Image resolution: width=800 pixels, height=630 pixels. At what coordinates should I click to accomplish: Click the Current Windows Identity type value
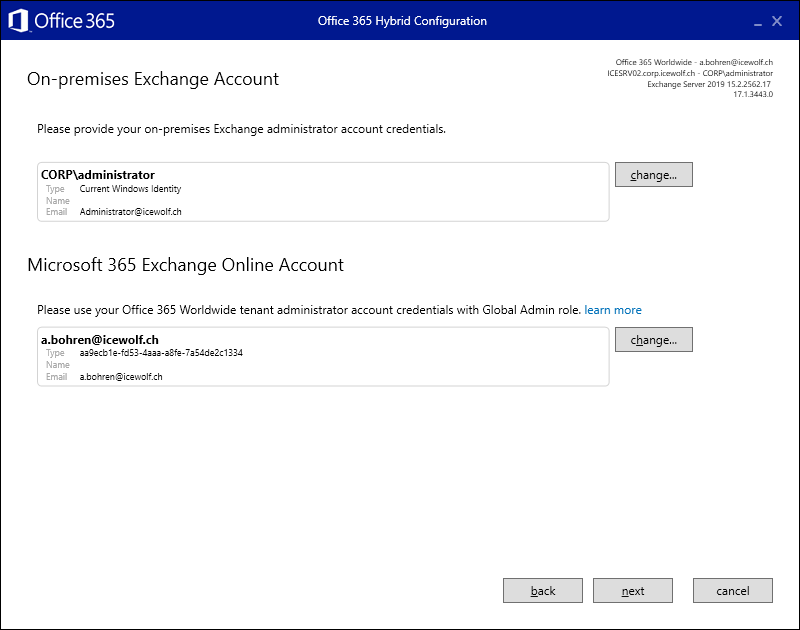click(x=130, y=189)
